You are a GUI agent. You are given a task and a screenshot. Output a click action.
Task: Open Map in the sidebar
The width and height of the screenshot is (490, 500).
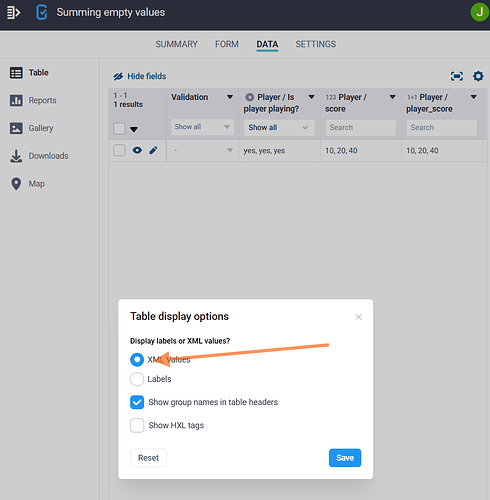point(37,184)
